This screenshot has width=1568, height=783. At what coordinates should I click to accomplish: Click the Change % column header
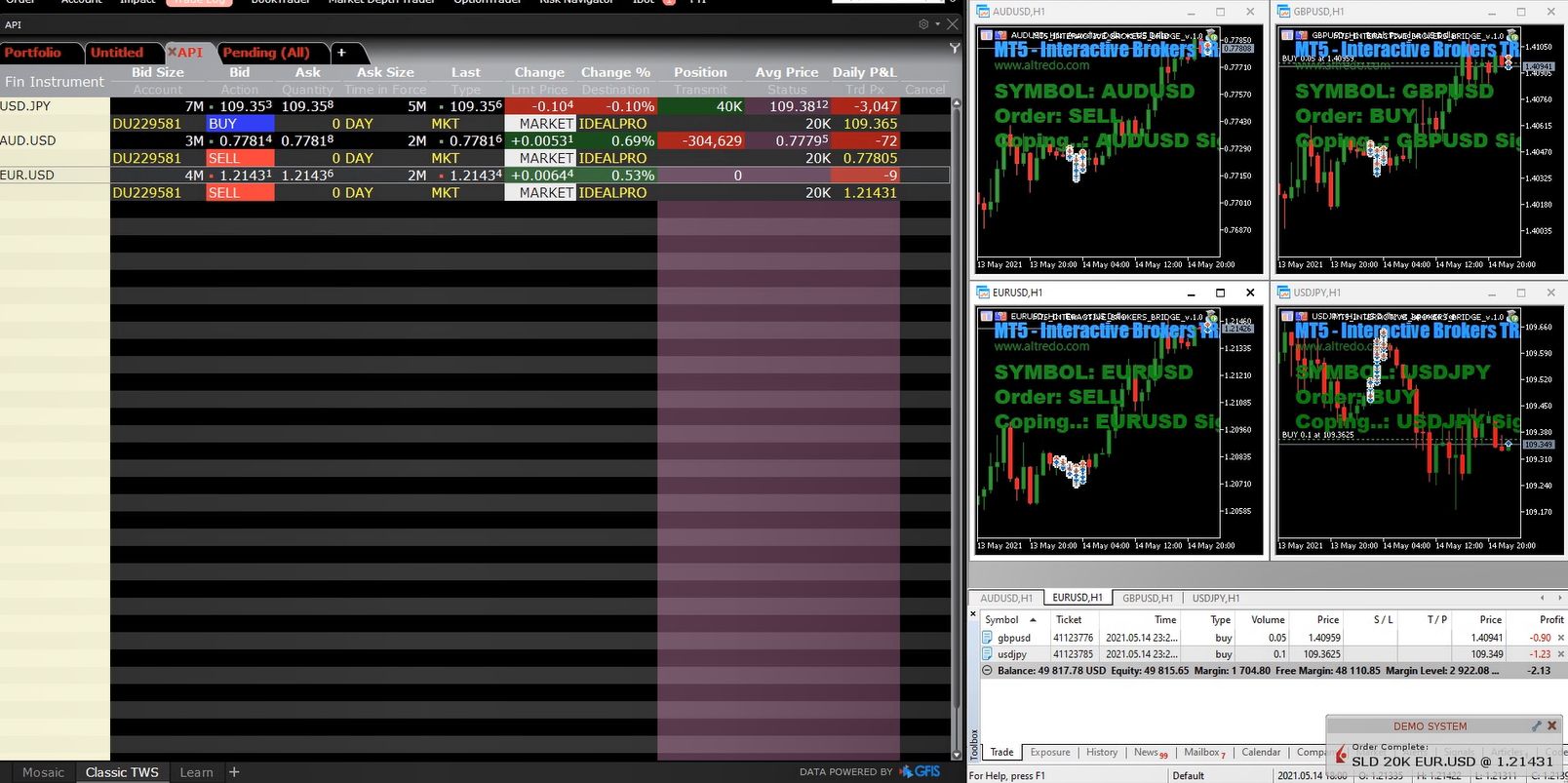pos(615,72)
